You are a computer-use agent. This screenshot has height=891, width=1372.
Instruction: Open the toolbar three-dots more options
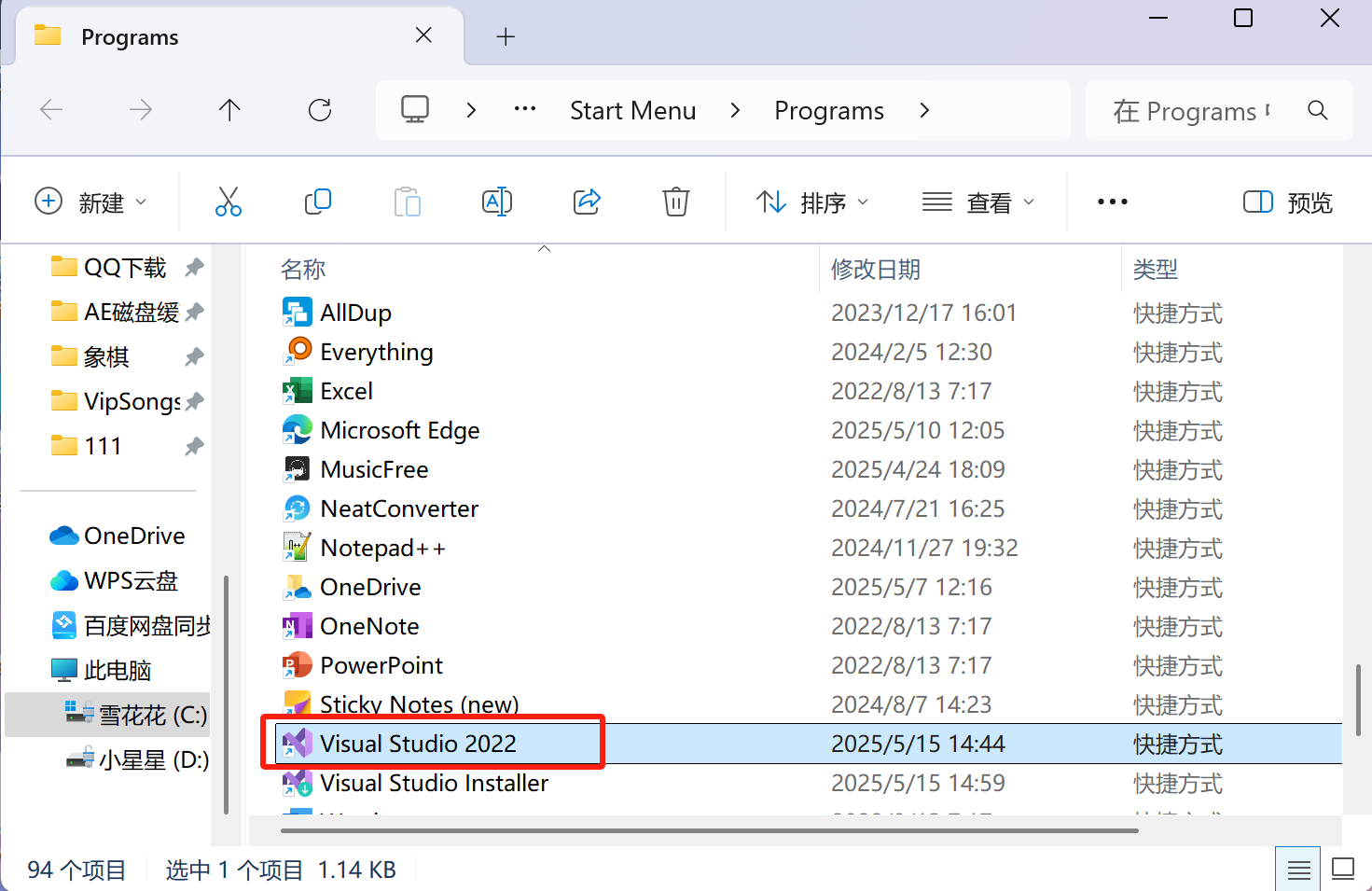tap(1113, 202)
